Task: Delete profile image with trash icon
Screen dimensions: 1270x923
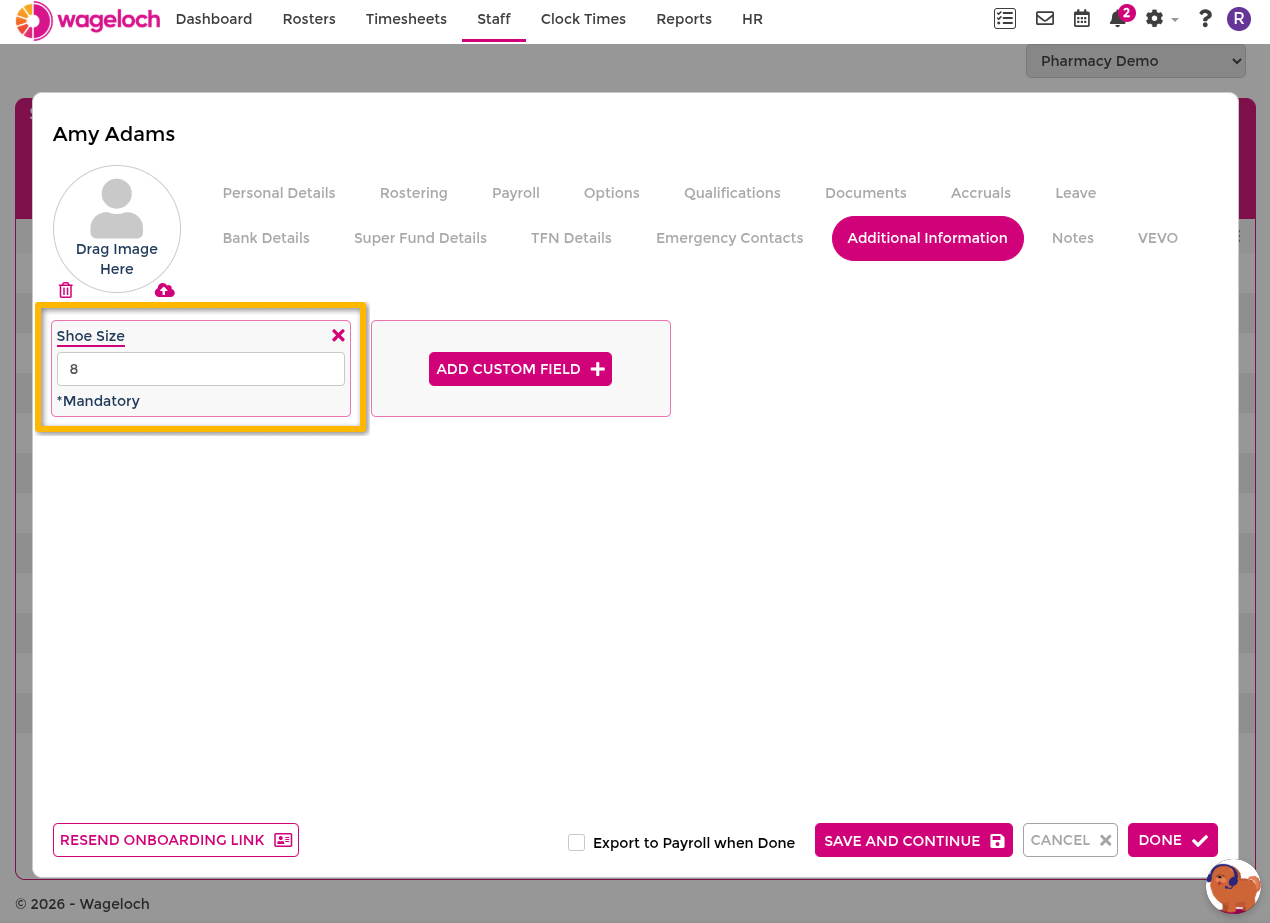Action: click(66, 290)
